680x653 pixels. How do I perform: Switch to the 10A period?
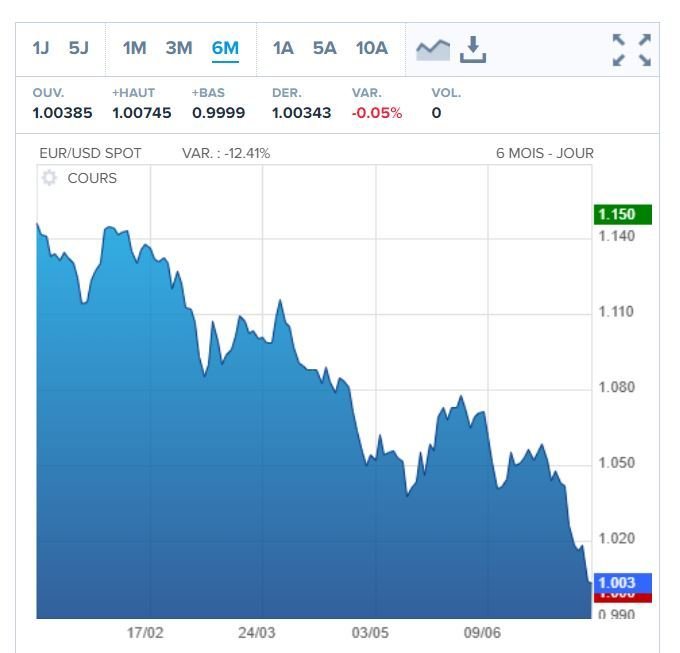click(371, 48)
